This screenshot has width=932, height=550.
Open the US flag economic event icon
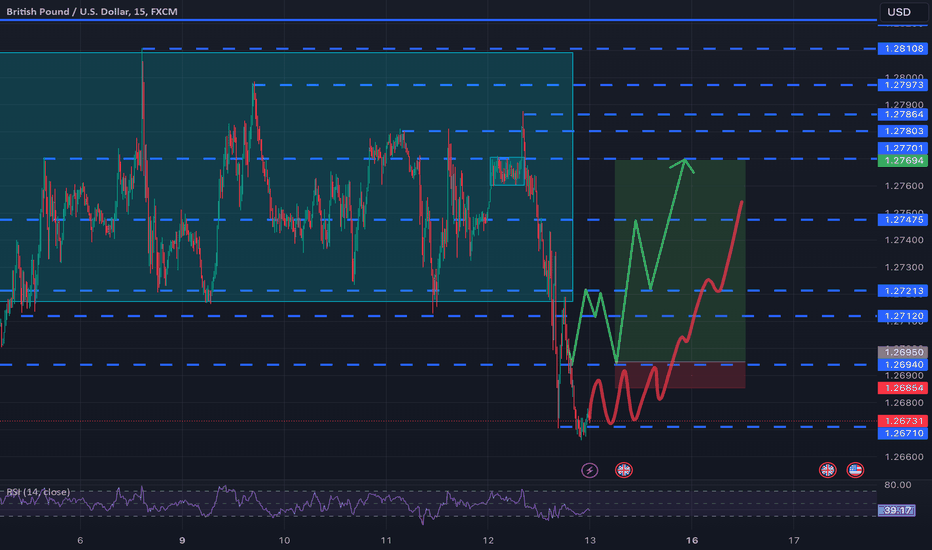pos(855,470)
